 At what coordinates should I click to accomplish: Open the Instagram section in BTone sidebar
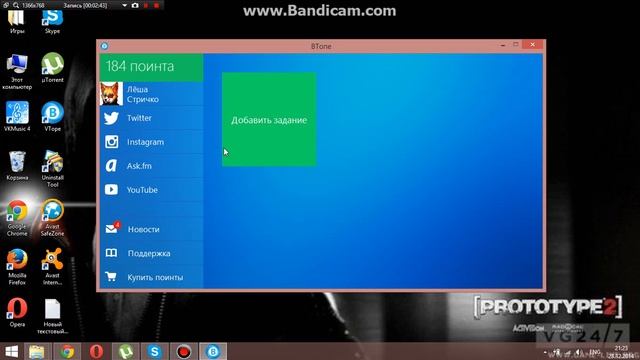click(x=151, y=142)
